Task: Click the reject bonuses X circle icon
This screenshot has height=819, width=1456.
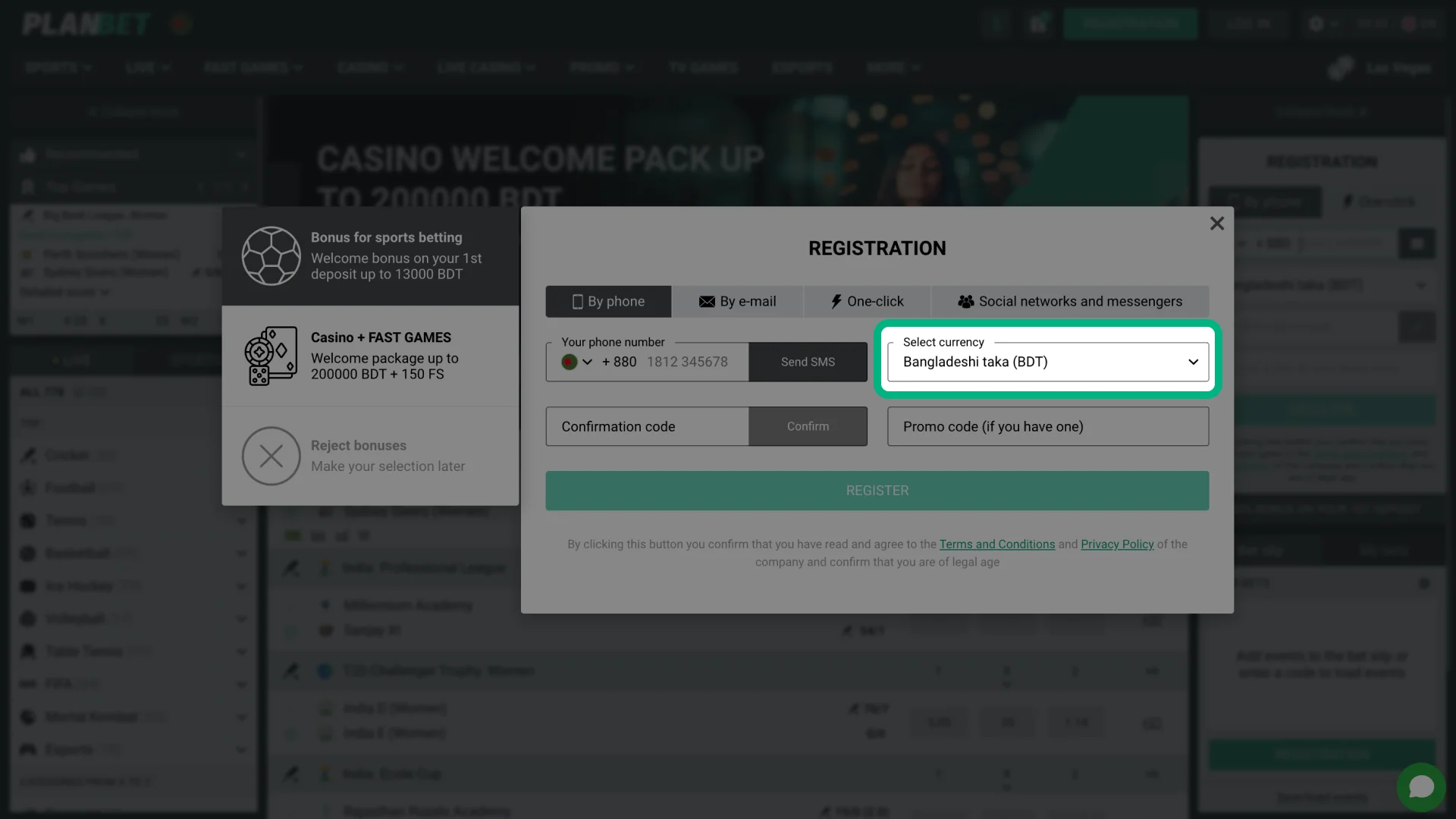Action: pos(271,456)
